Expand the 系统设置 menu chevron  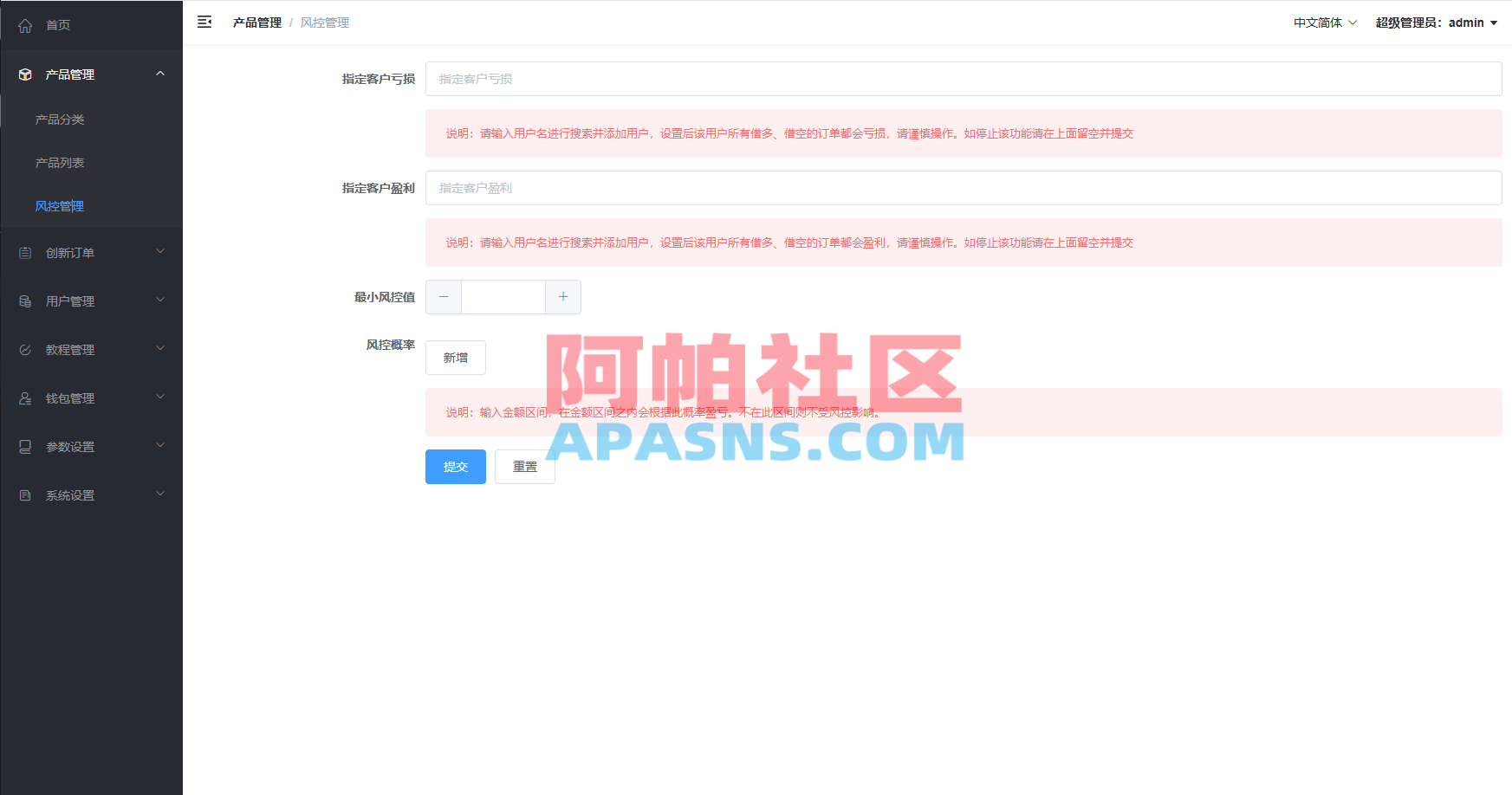click(160, 494)
